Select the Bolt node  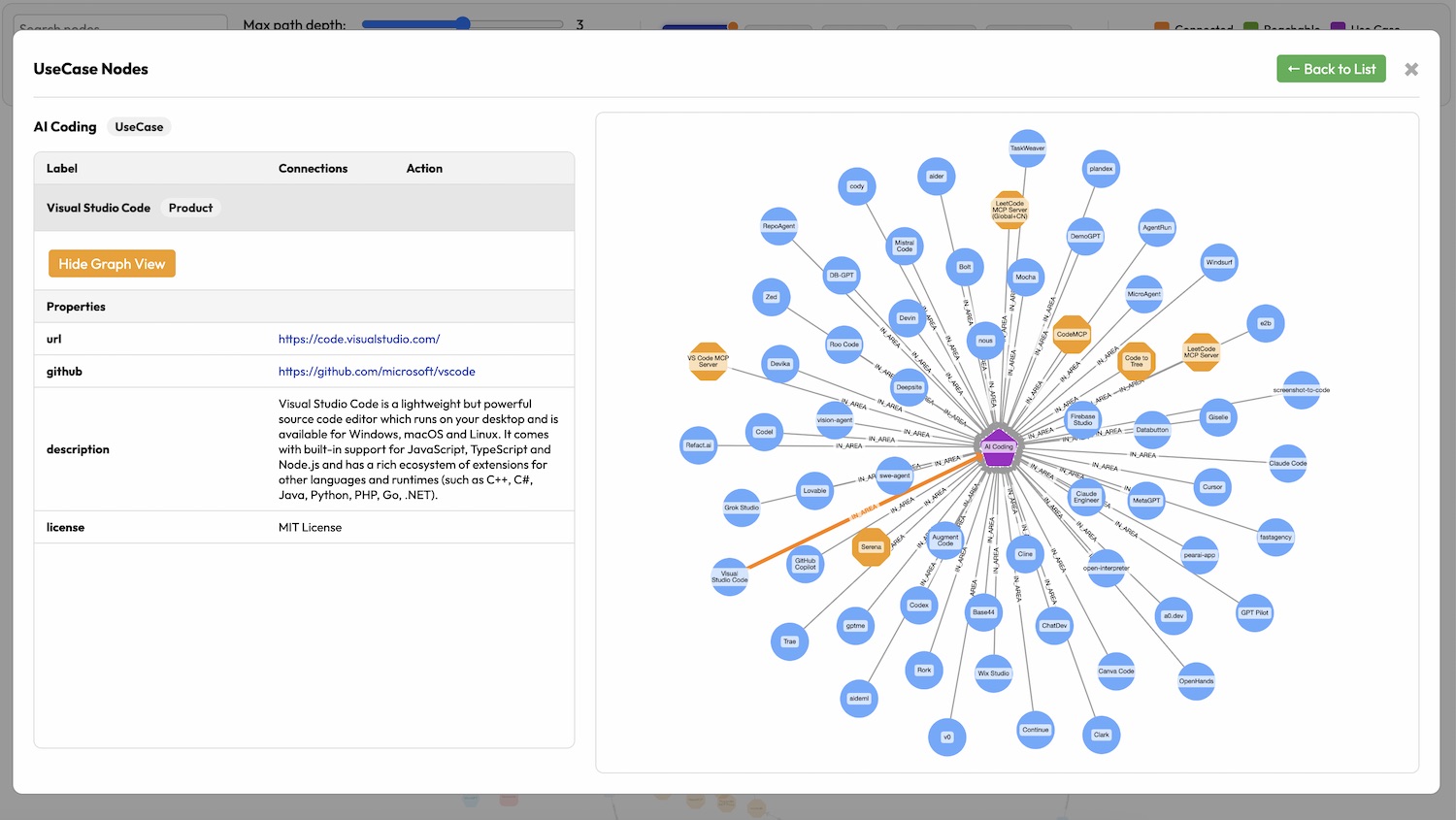[965, 267]
